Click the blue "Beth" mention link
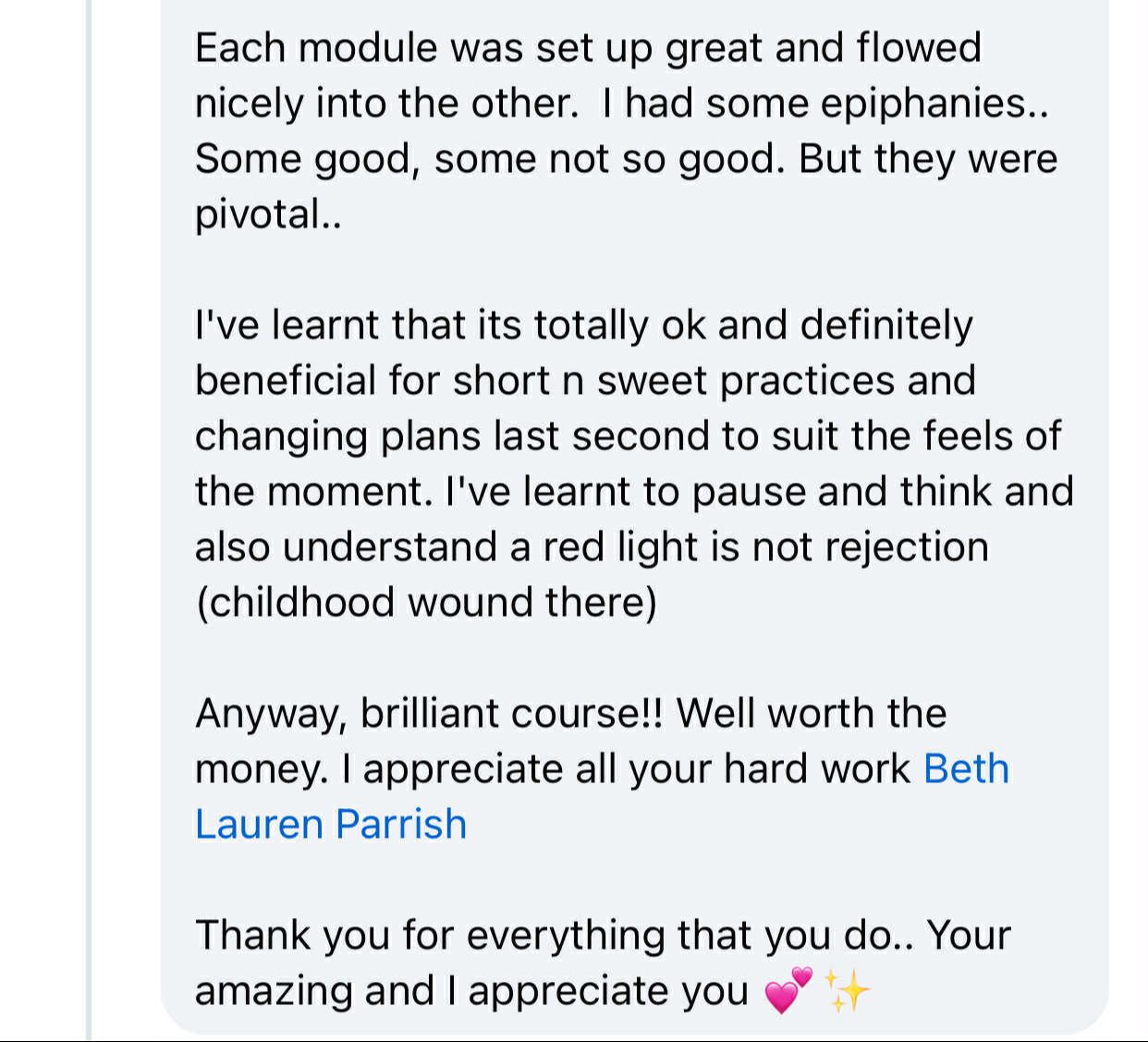Image resolution: width=1148 pixels, height=1042 pixels. [x=966, y=768]
